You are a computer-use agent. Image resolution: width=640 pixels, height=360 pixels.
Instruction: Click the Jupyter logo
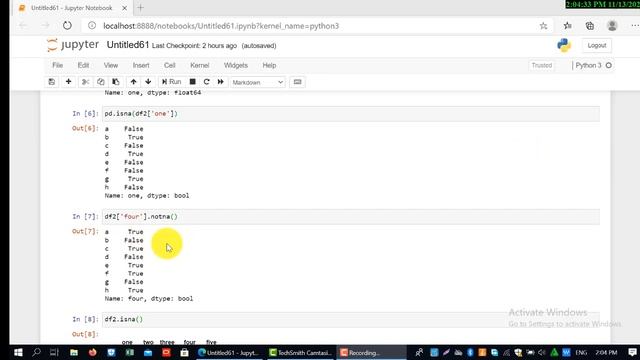click(73, 45)
